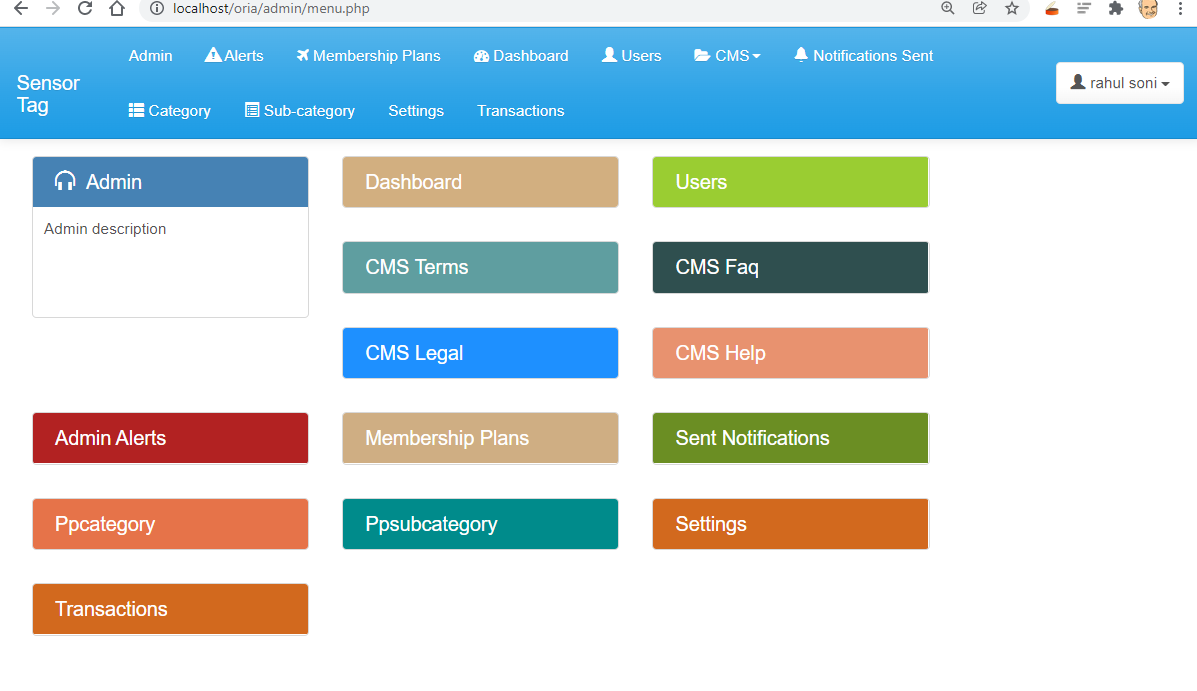Click the Alerts warning triangle icon
This screenshot has width=1197, height=691.
(213, 55)
